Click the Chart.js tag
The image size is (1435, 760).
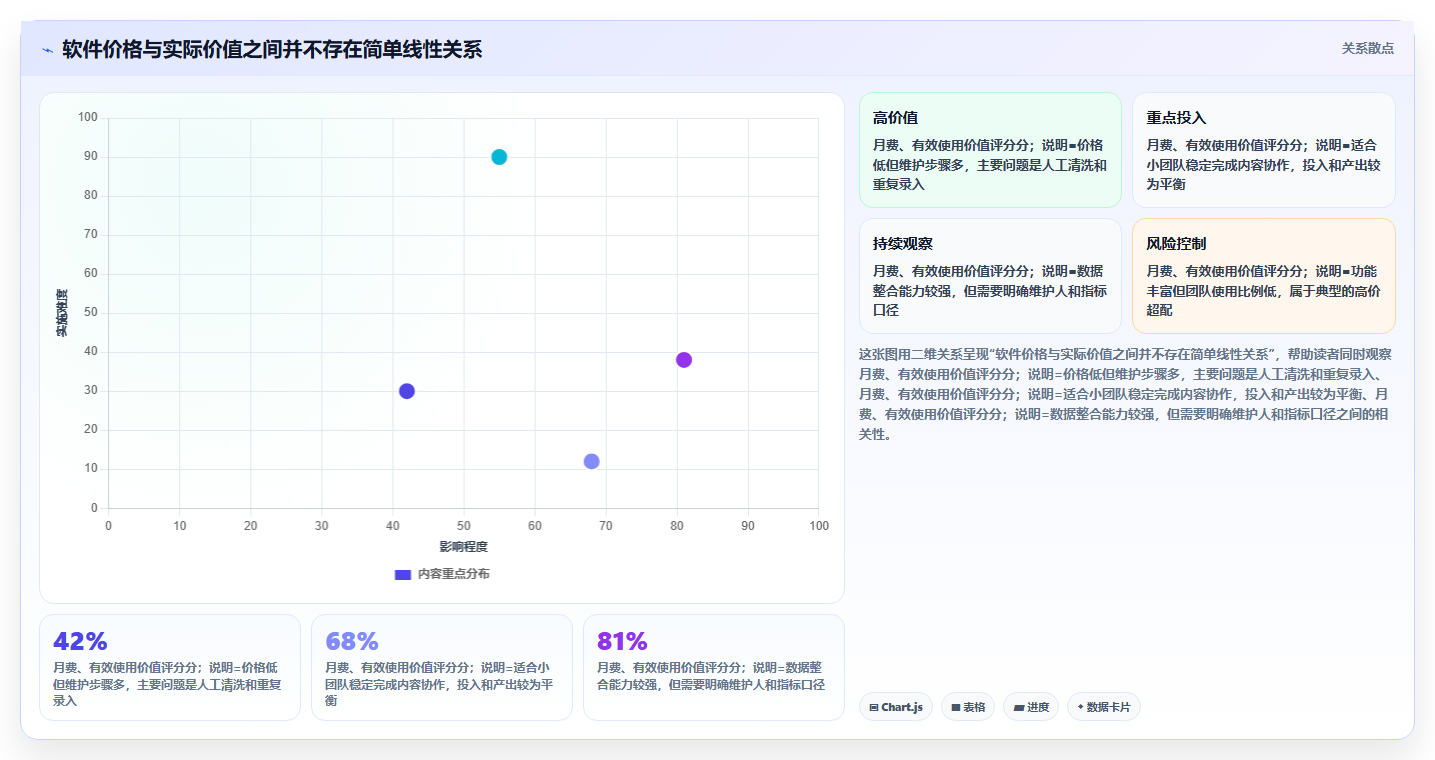click(896, 707)
